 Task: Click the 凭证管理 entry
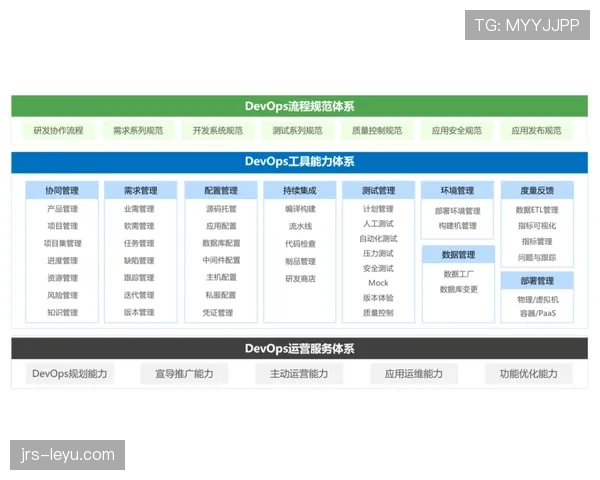pos(218,313)
